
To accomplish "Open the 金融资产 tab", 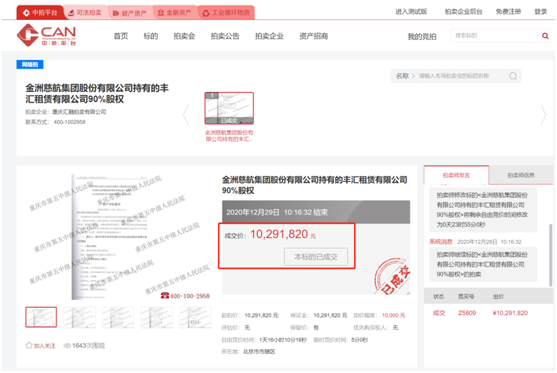I will (174, 13).
